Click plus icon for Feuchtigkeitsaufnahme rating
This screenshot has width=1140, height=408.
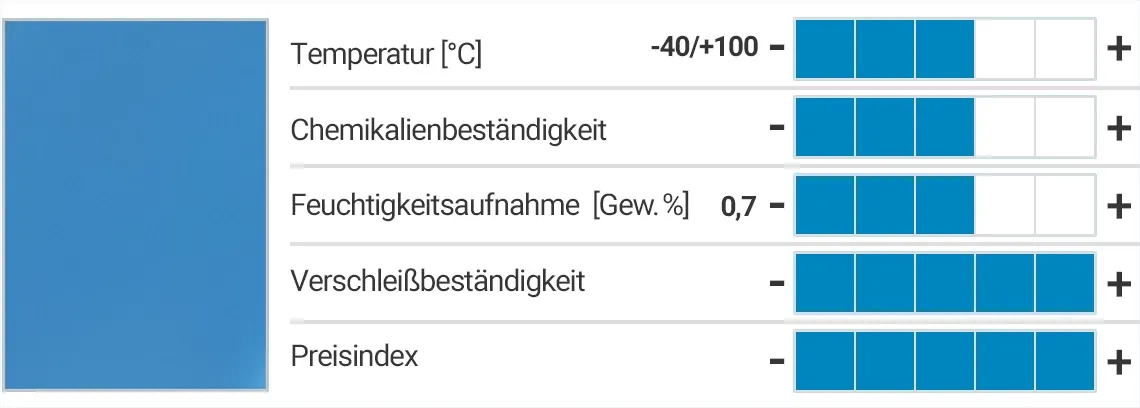(x=1119, y=206)
